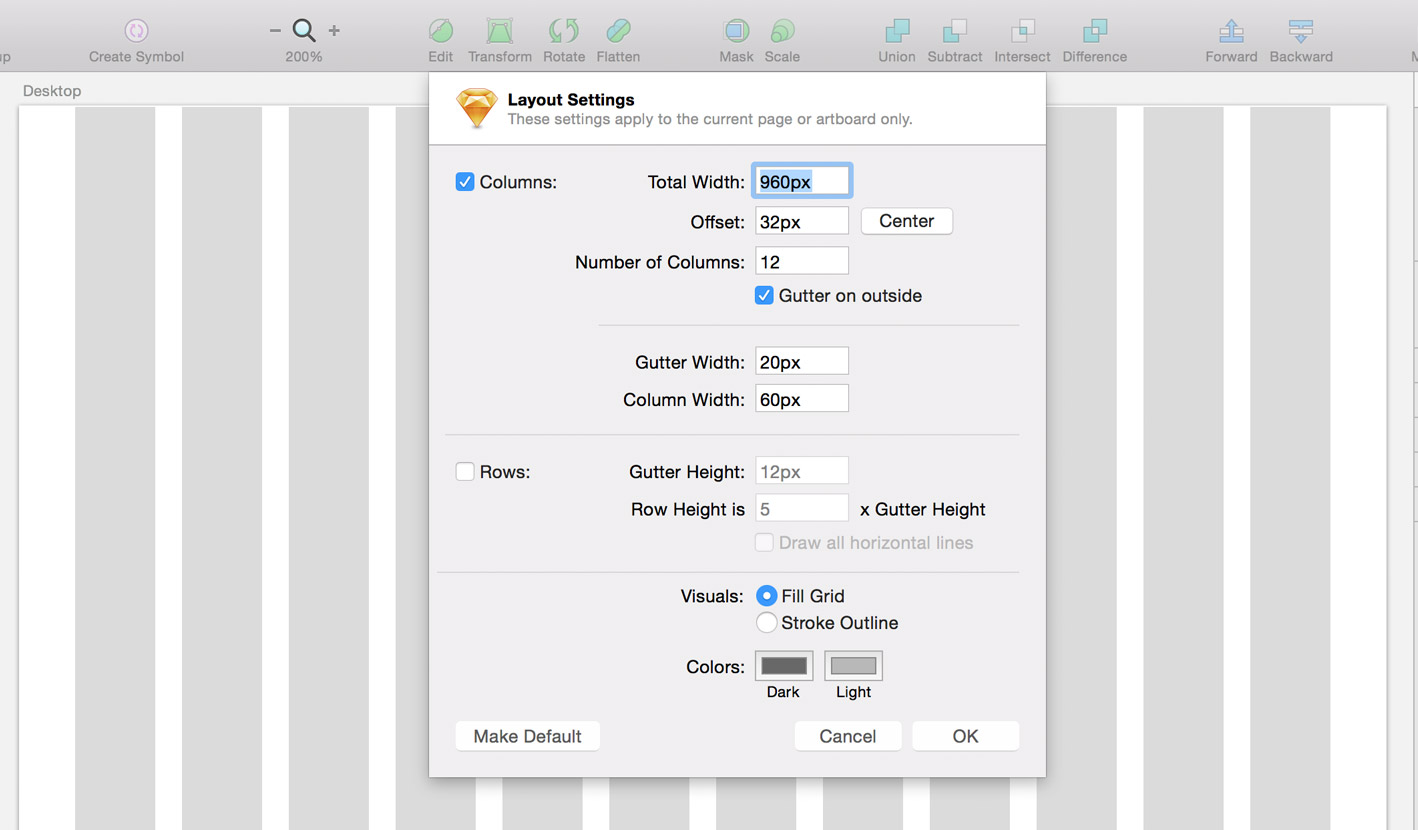1418x830 pixels.
Task: Select the Flatten icon
Action: point(617,30)
